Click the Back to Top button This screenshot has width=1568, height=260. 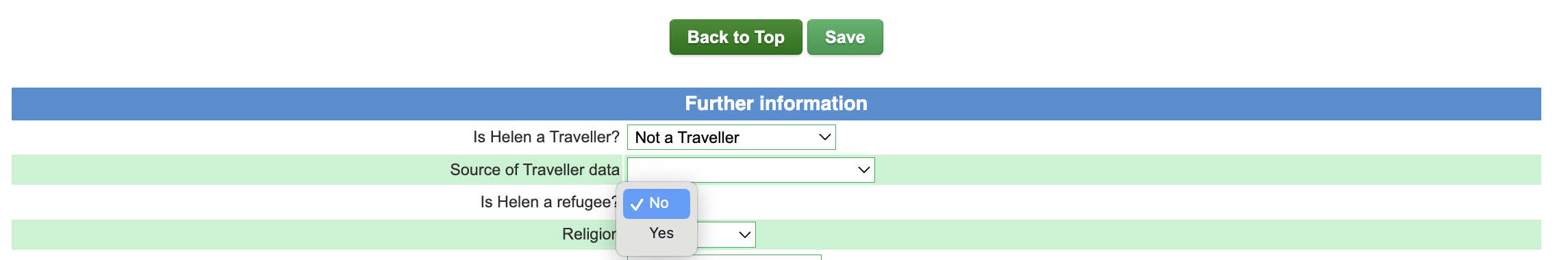pyautogui.click(x=735, y=37)
